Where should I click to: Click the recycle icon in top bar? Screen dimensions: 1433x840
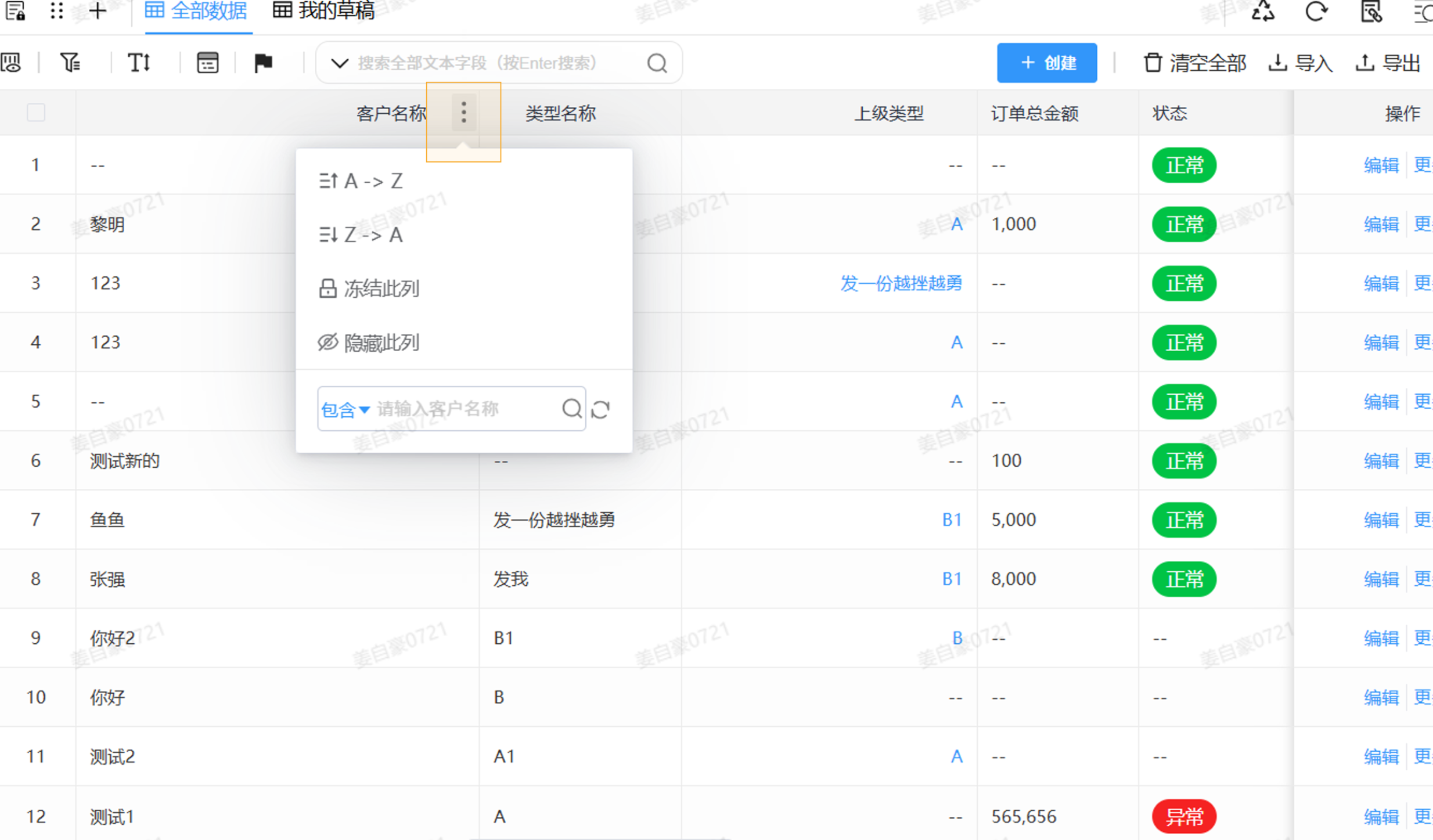tap(1262, 12)
